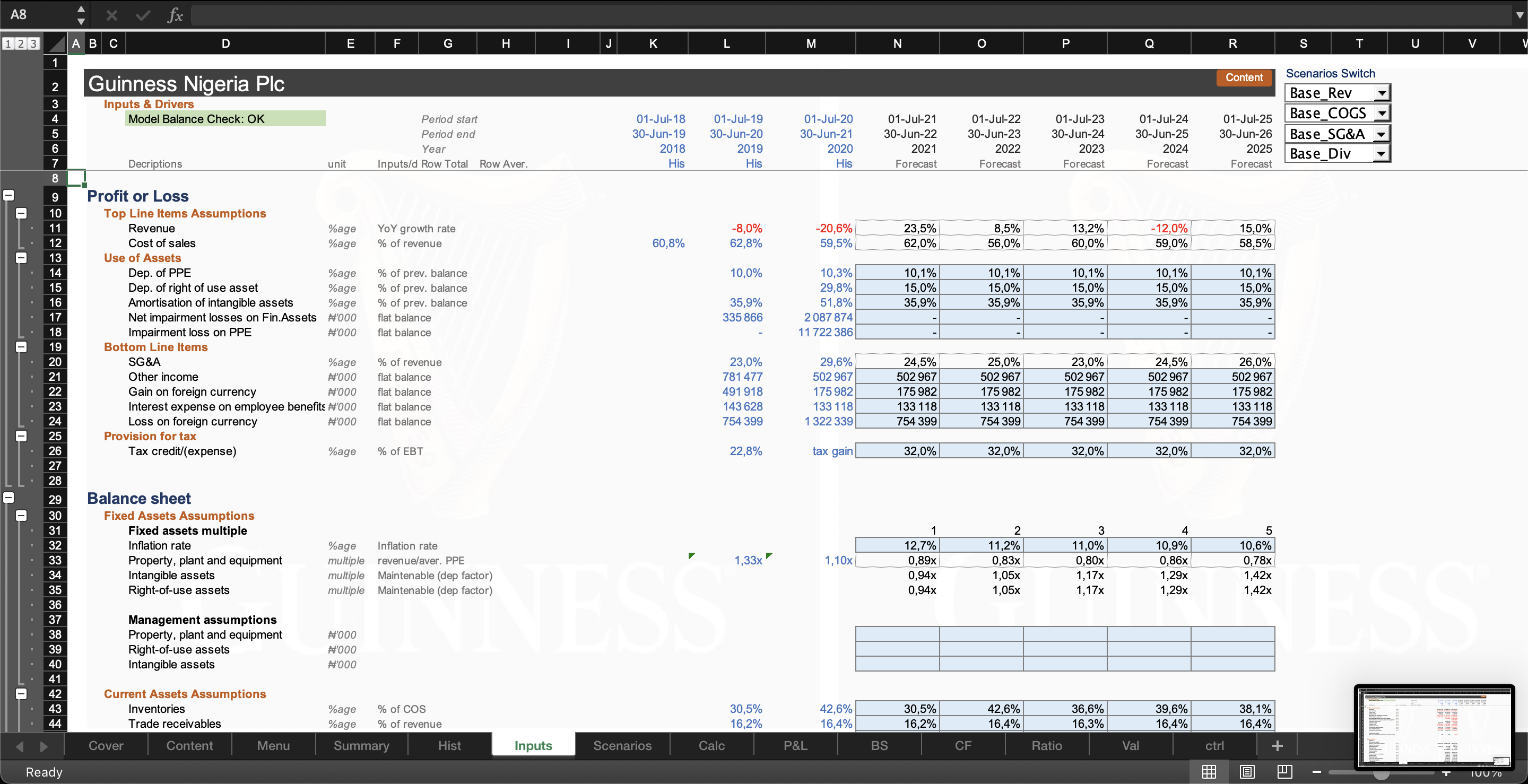Select the 1,33x PPE multiple cell
Screen dimensions: 1528x784
pyautogui.click(x=727, y=561)
